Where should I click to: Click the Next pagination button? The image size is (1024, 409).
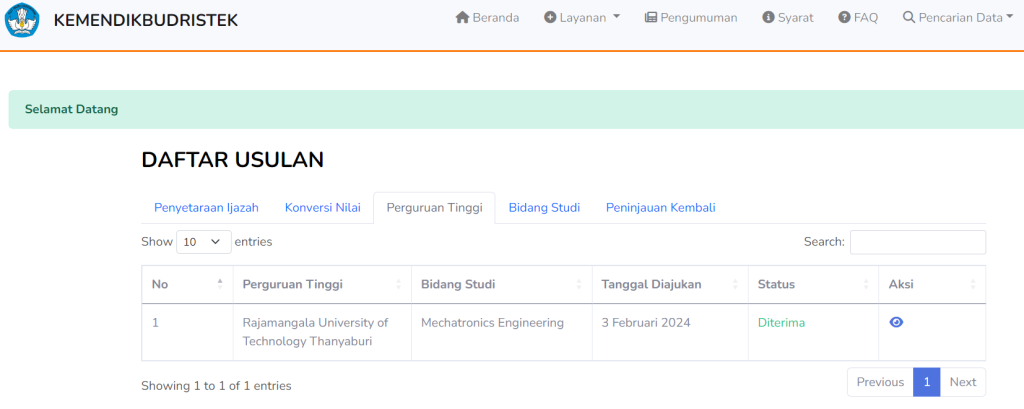(963, 382)
